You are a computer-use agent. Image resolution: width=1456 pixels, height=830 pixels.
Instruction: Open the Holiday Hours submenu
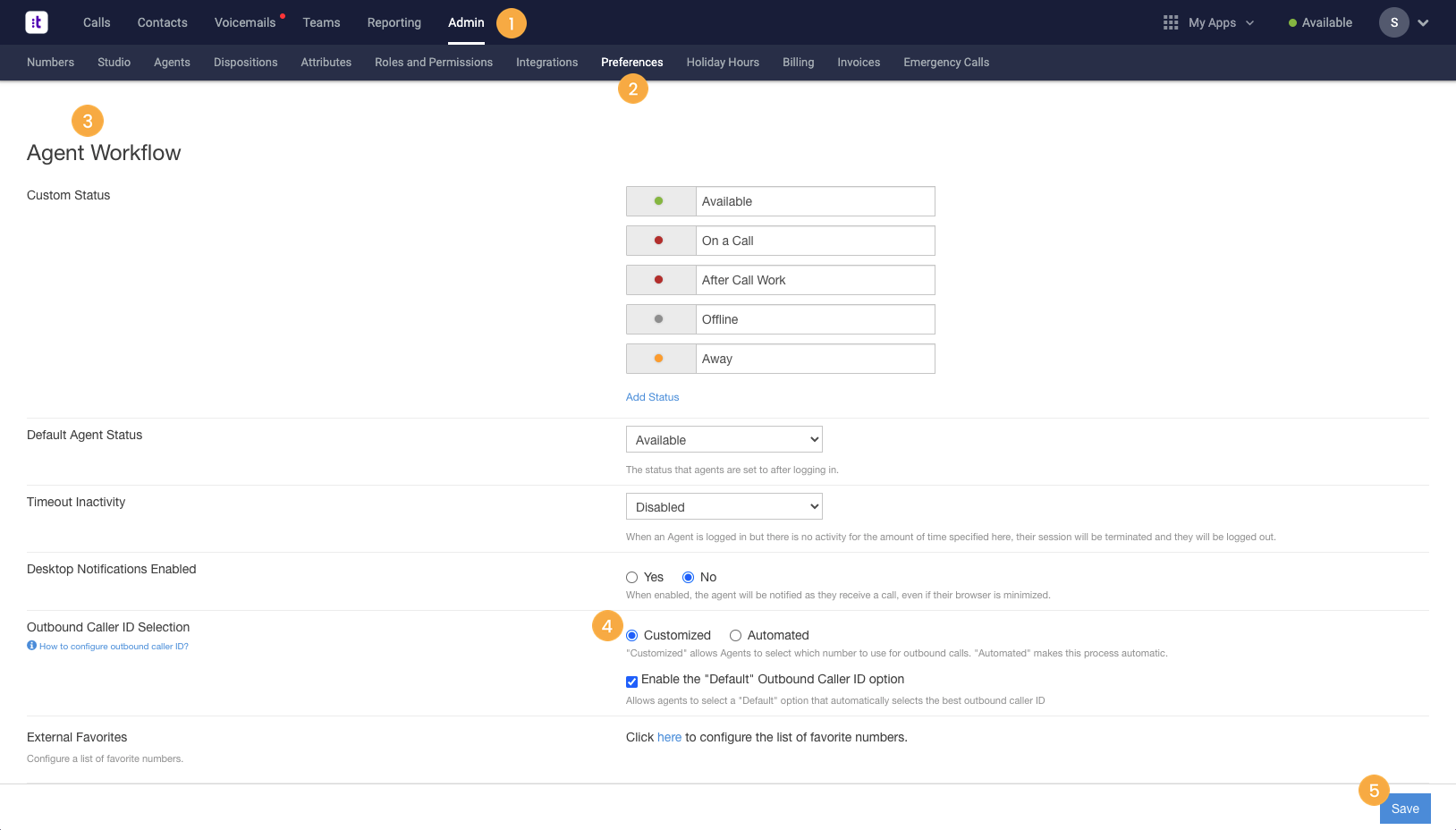(723, 63)
